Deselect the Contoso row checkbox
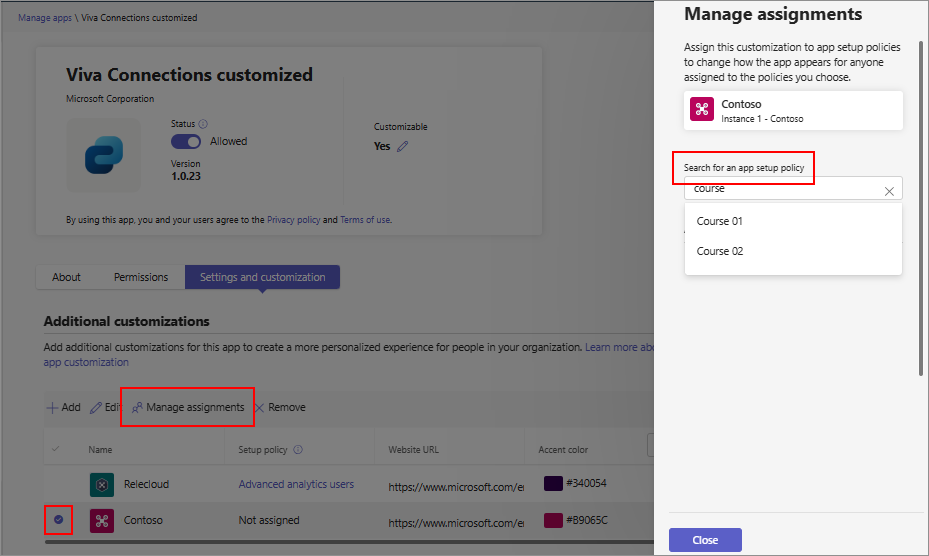The image size is (929, 556). [x=59, y=519]
